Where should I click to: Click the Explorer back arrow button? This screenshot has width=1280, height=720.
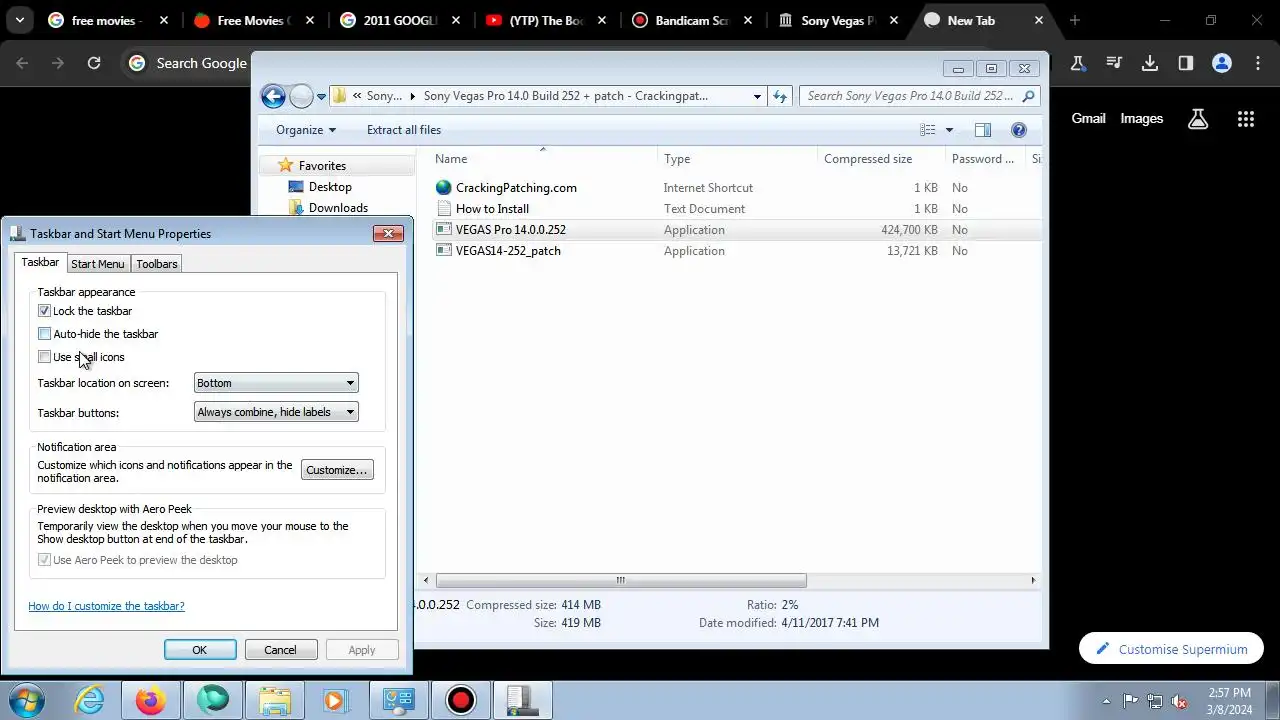click(273, 96)
